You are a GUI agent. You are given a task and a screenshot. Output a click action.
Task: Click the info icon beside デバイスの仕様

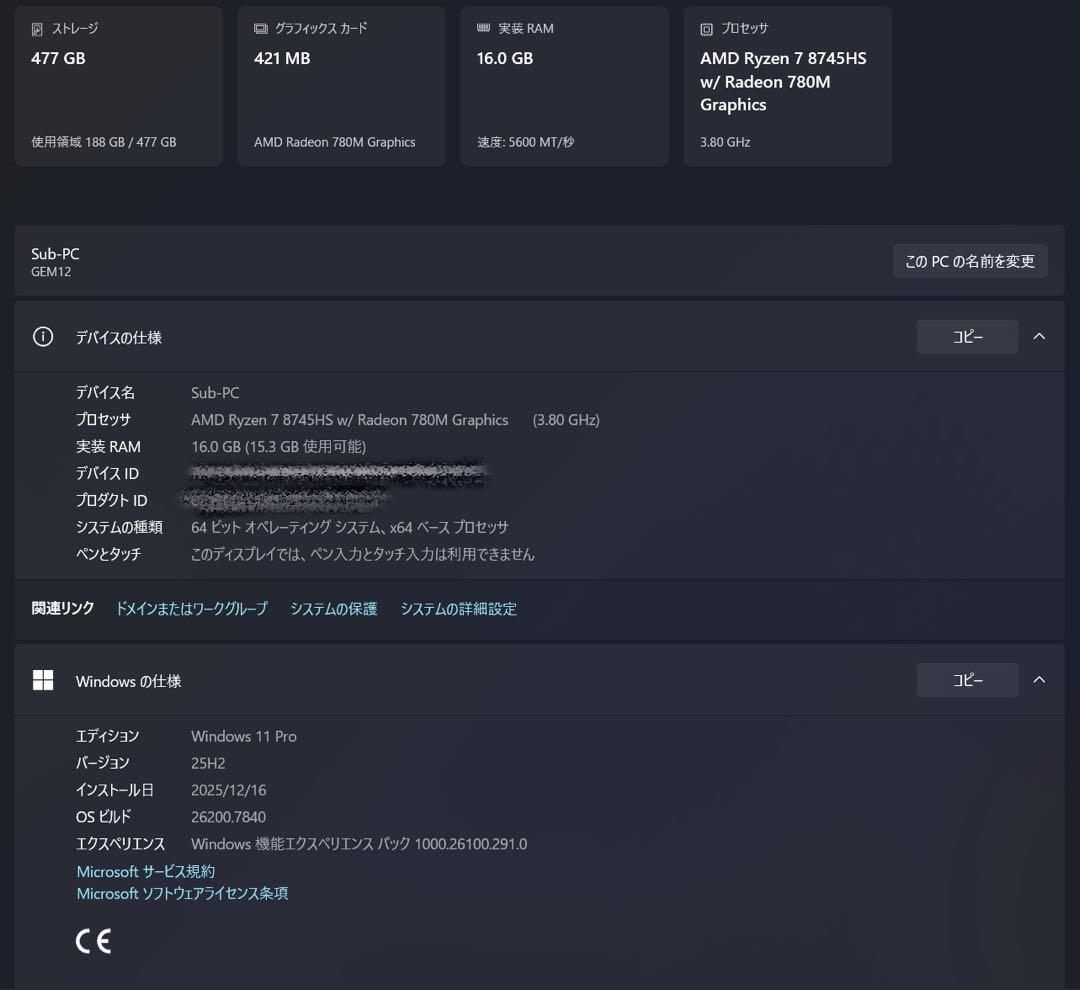coord(43,337)
